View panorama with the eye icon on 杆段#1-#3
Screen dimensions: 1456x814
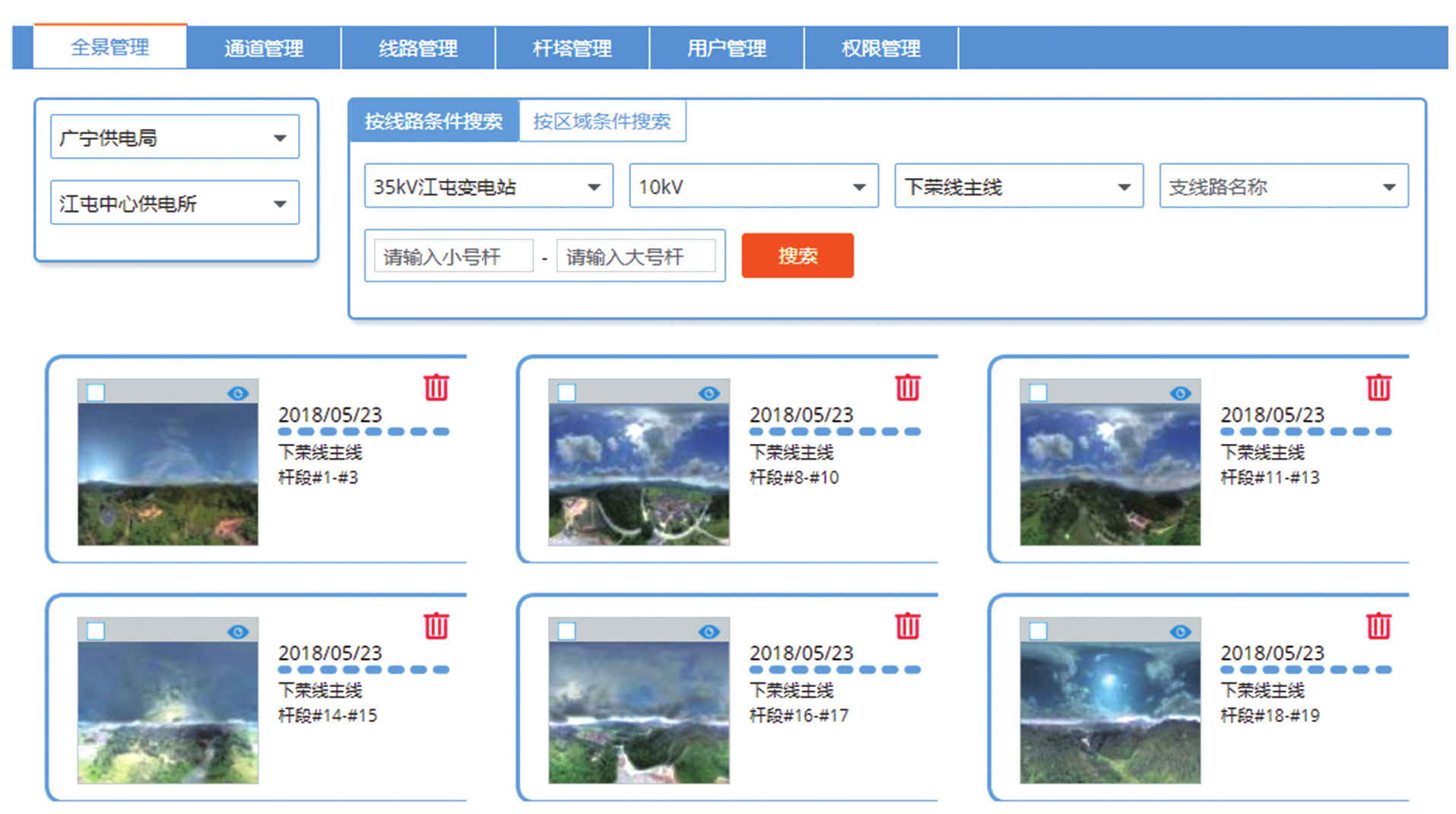point(238,393)
